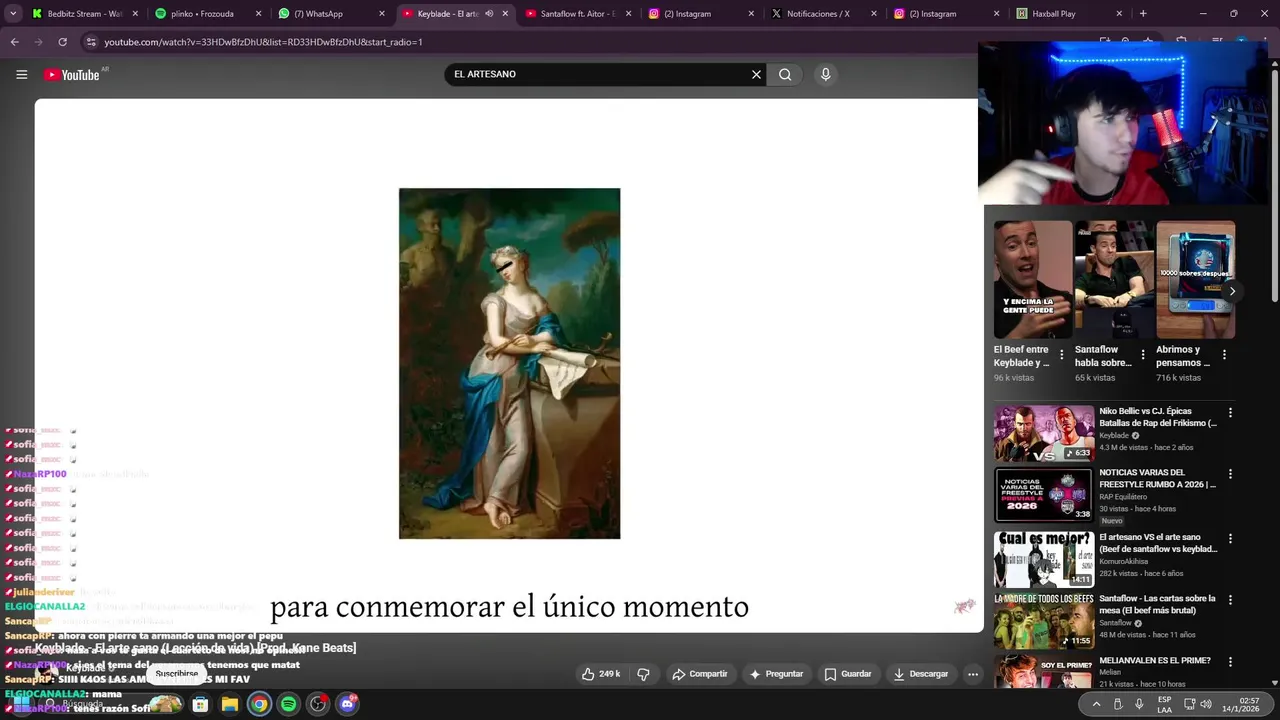
Task: Open the RAP Equilátero channel name
Action: click(1123, 497)
